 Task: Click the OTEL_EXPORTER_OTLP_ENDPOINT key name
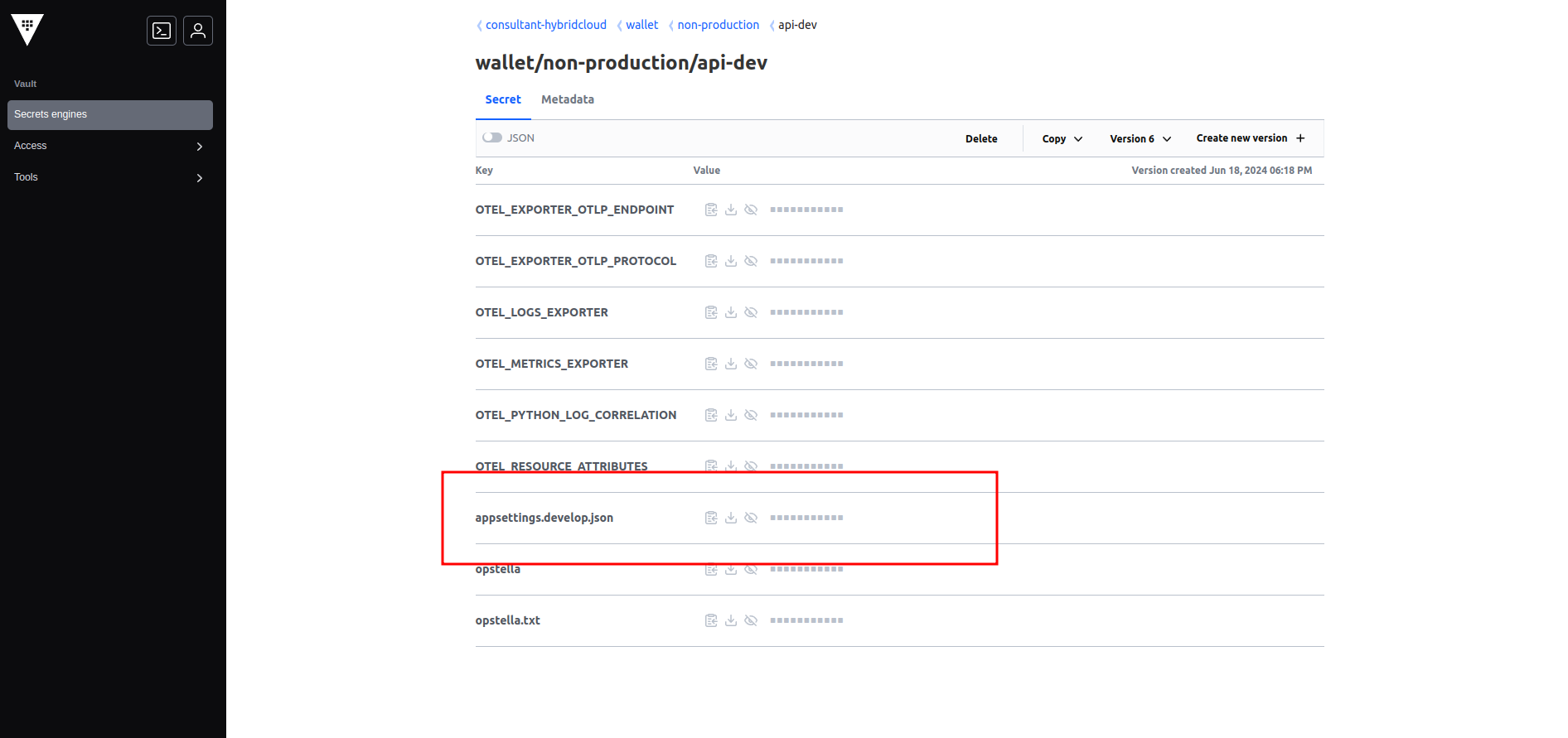(574, 210)
